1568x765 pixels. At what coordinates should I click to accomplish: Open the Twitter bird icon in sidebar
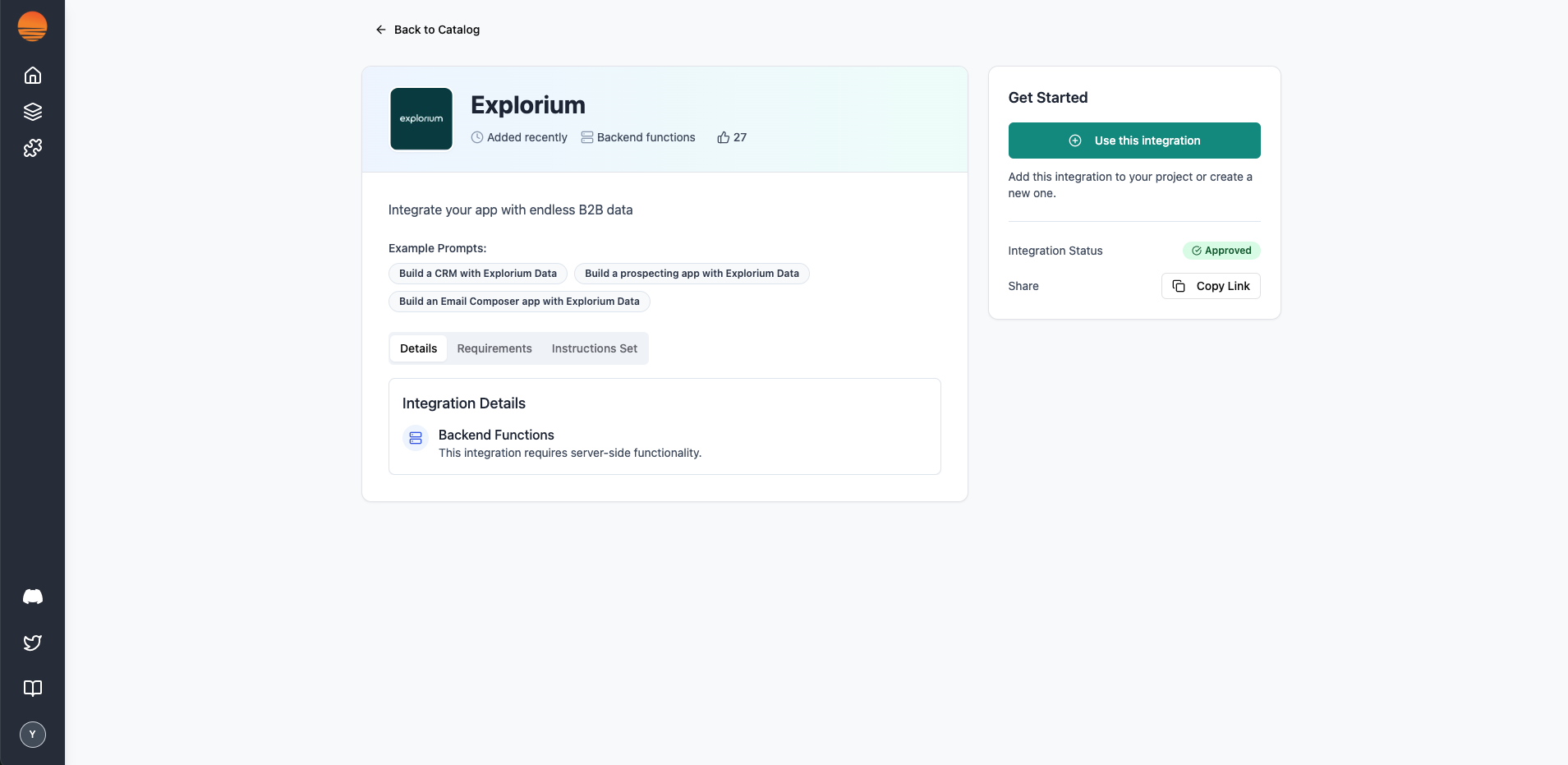tap(33, 643)
